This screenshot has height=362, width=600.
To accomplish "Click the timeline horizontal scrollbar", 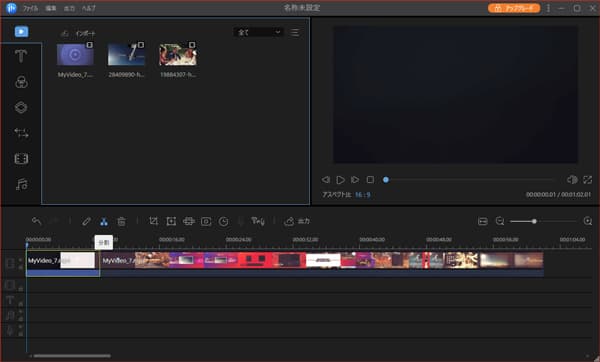I will click(x=72, y=356).
